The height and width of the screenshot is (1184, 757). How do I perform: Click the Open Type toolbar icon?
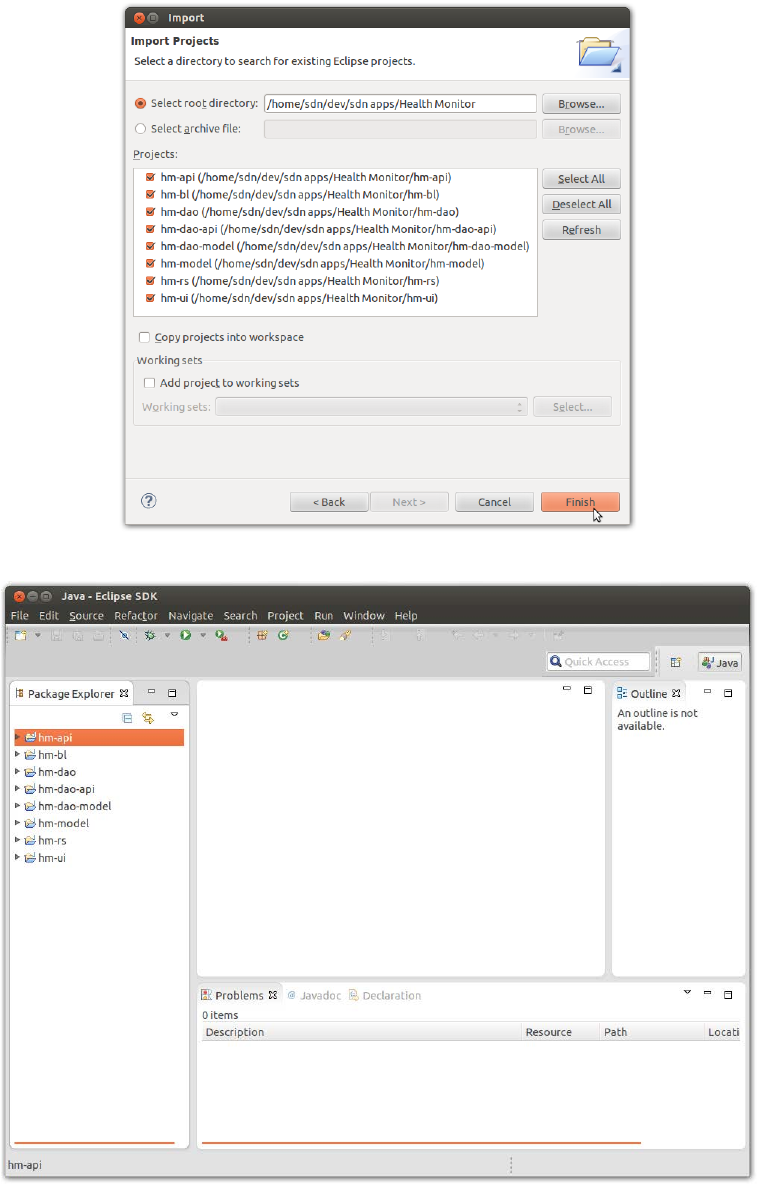coord(324,636)
